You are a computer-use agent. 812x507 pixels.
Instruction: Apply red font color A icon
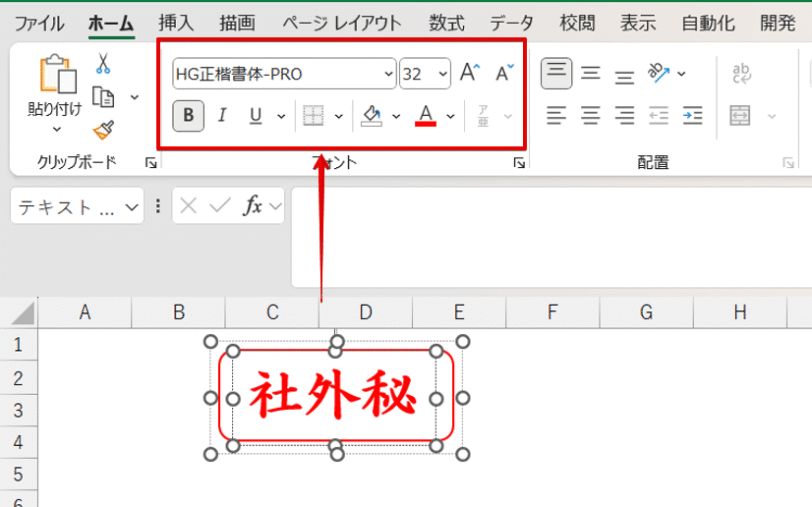[x=426, y=116]
